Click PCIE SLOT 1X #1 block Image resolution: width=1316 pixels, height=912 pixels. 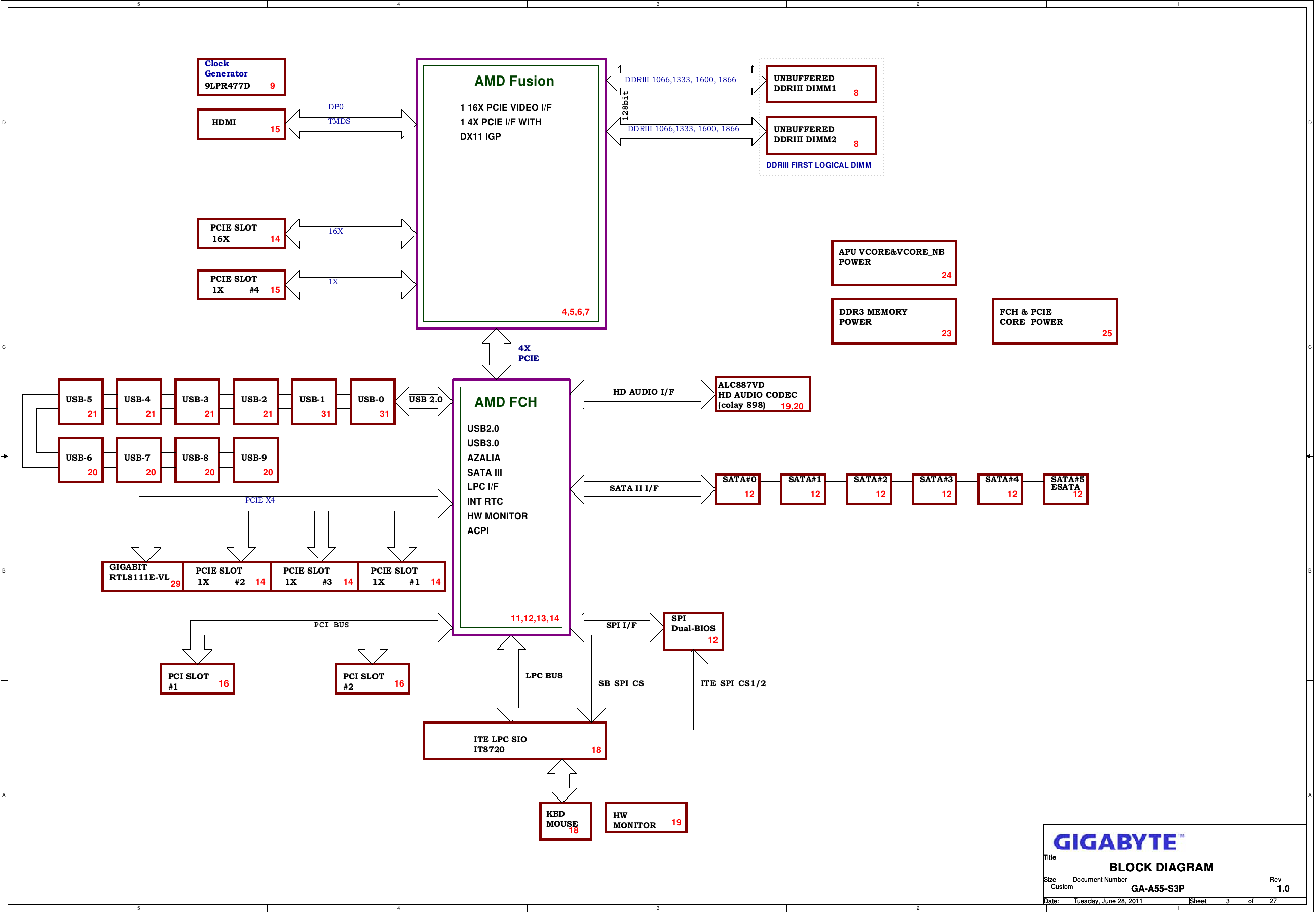402,577
